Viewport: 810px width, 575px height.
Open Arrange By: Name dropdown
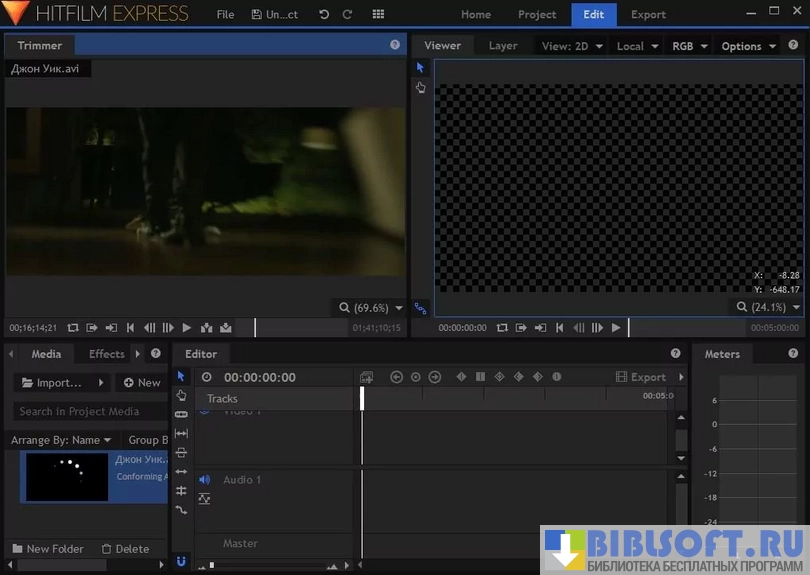61,440
